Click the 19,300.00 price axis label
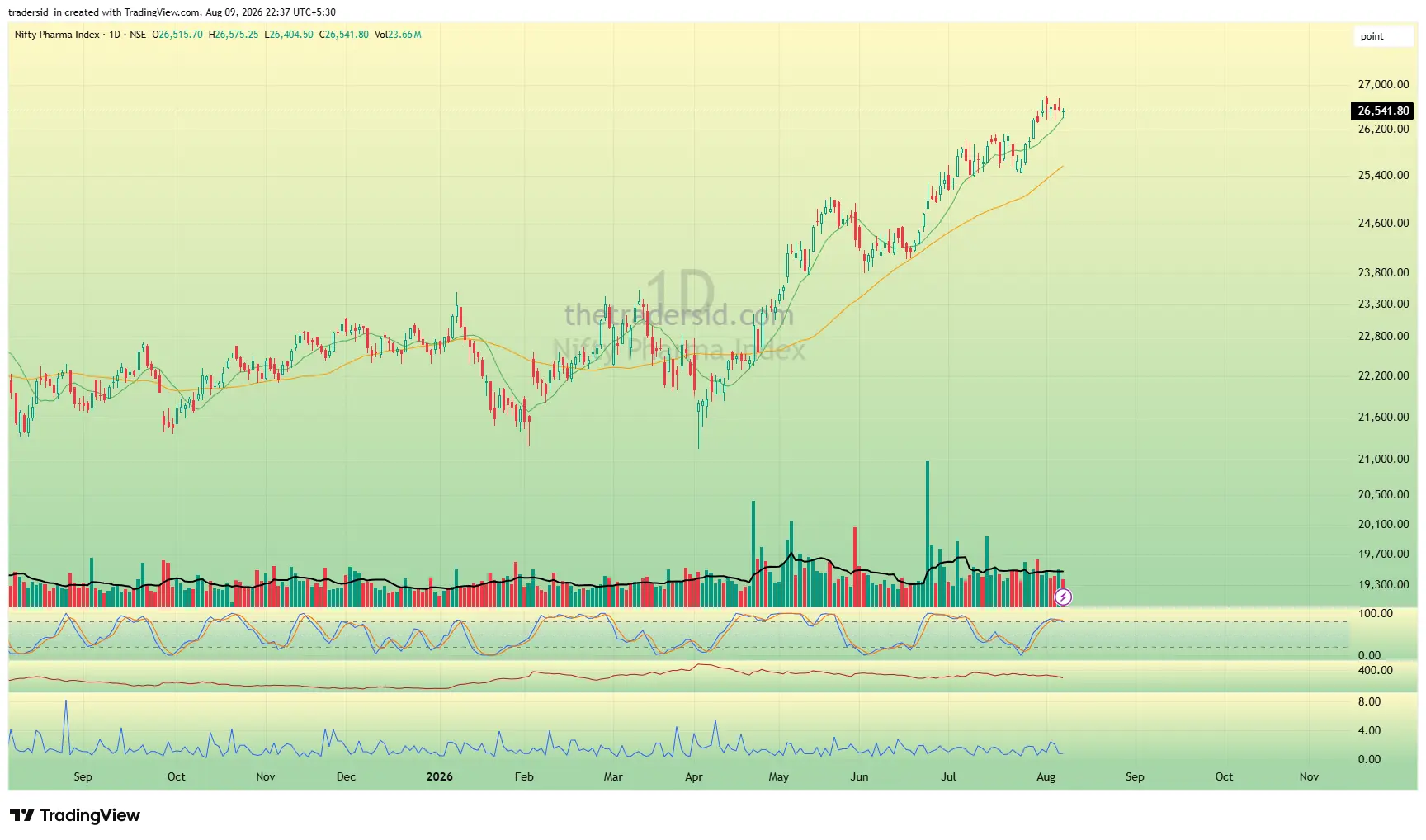 pyautogui.click(x=1383, y=584)
